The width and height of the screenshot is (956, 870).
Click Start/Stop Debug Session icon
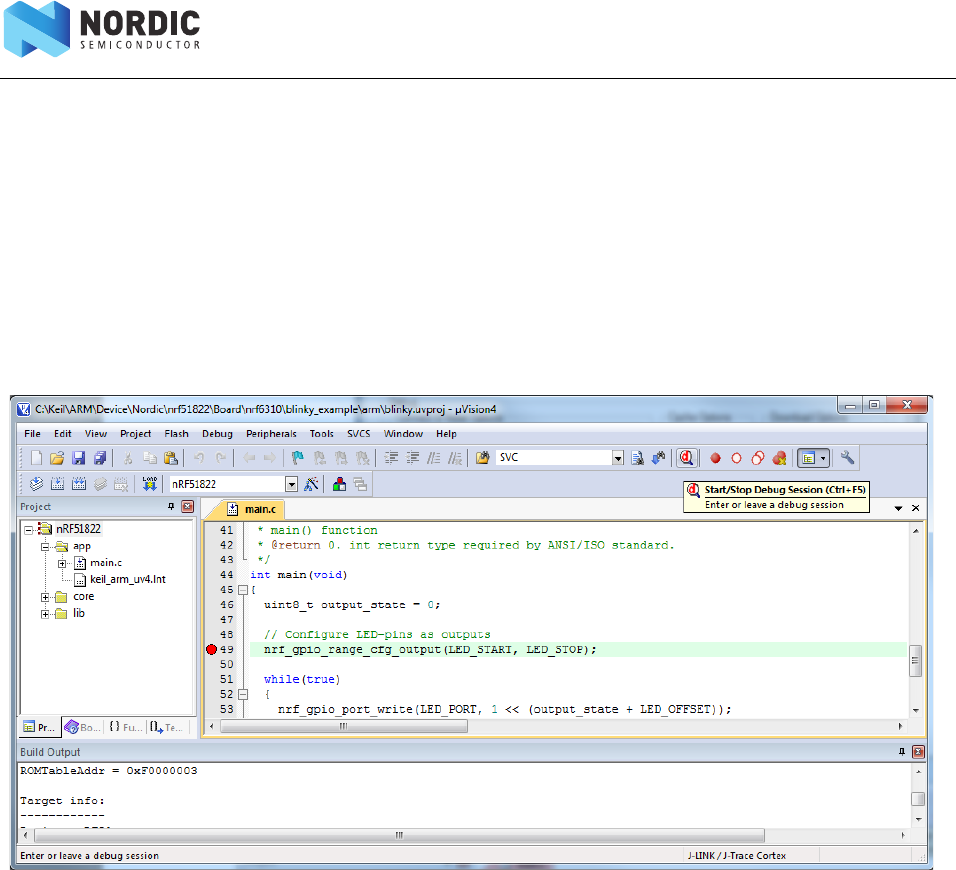[686, 458]
